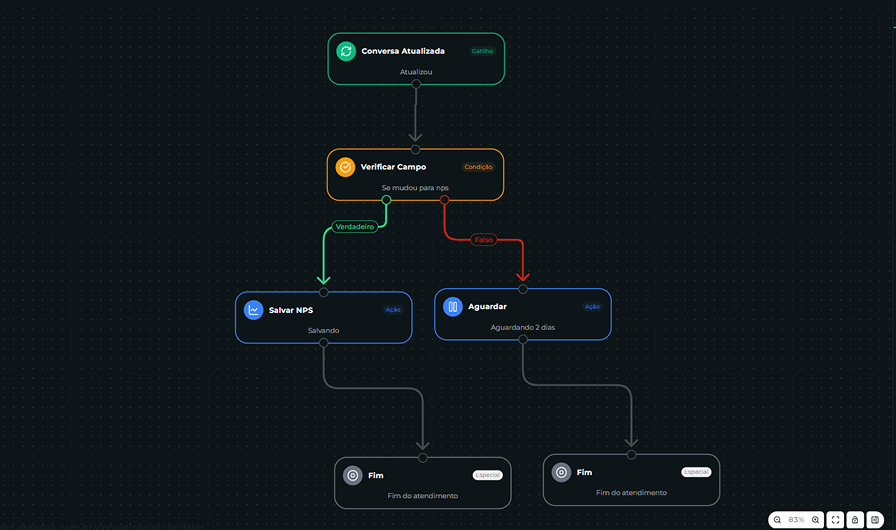The height and width of the screenshot is (530, 896).
Task: Click the input handle atop Verificar Campo
Action: point(415,150)
